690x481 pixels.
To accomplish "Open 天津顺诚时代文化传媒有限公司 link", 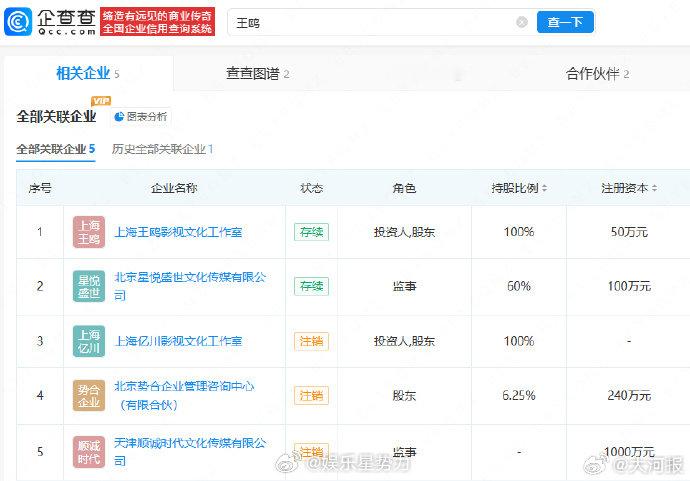I will coord(190,452).
